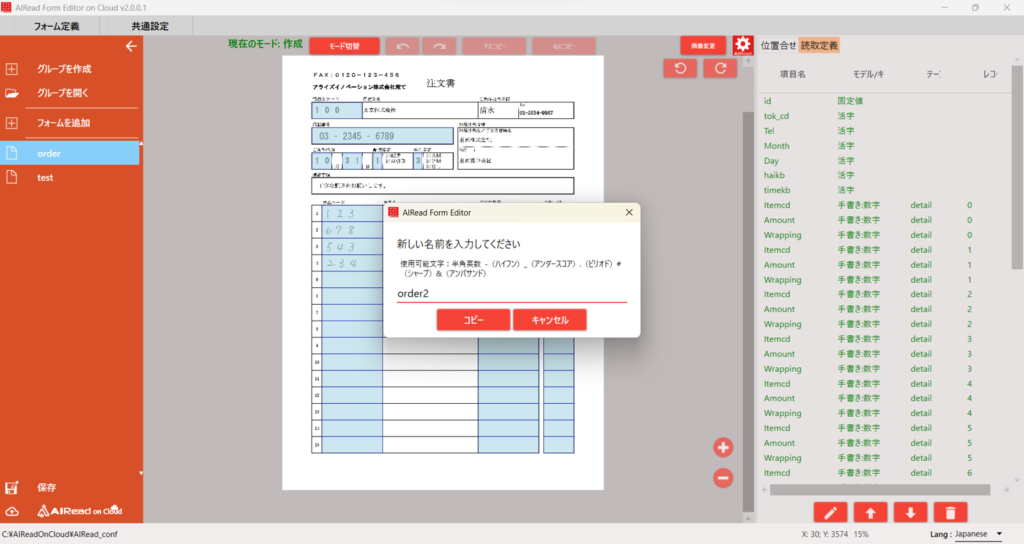Switch to the 位置合せ tab
This screenshot has height=544, width=1024.
point(778,45)
